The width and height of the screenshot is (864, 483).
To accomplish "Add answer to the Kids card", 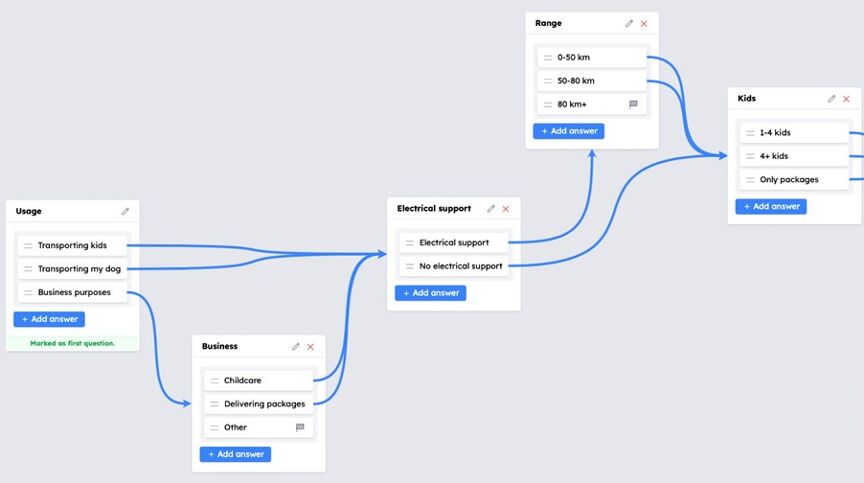I will tap(771, 207).
